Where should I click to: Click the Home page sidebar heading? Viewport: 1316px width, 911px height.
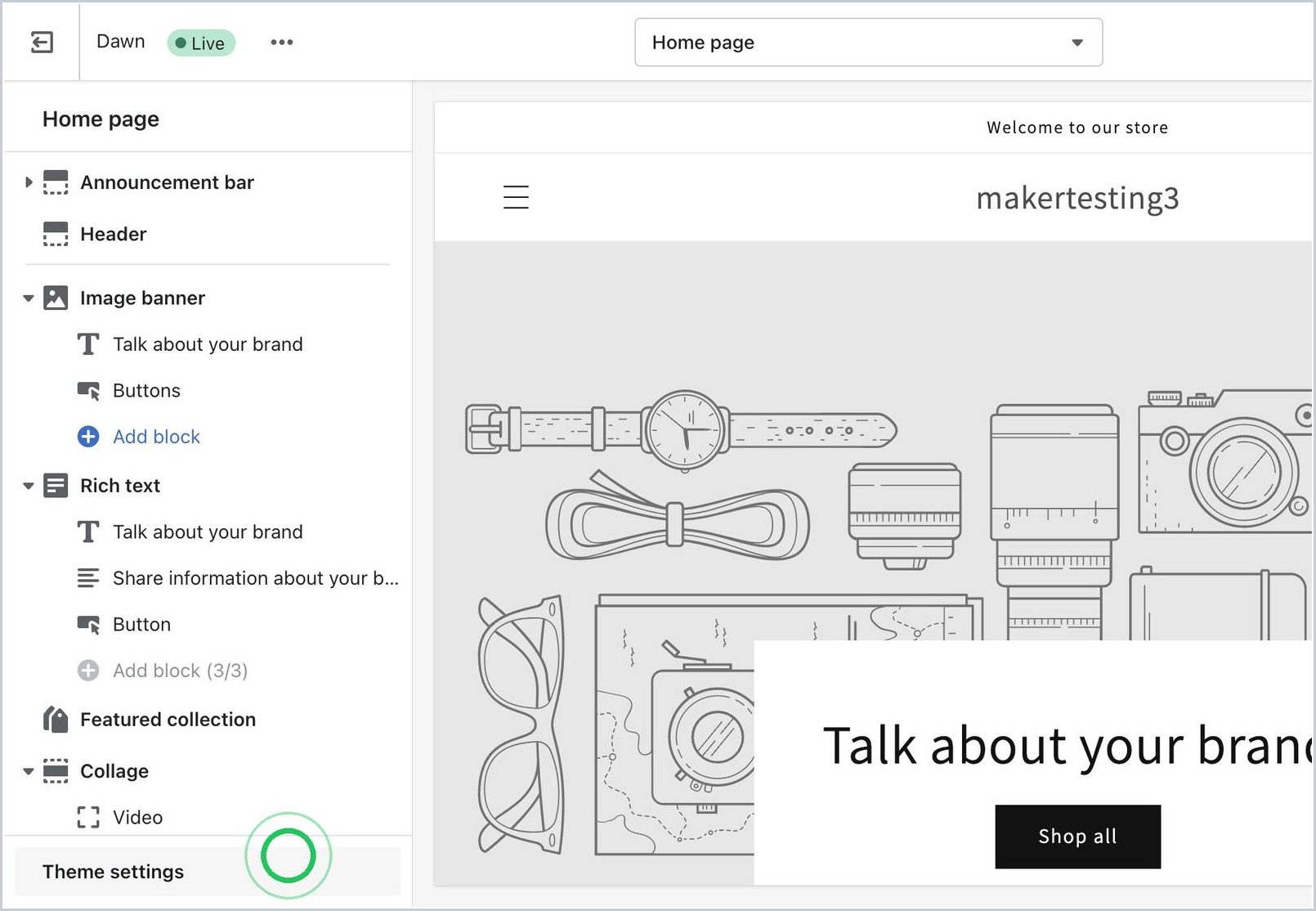(x=101, y=119)
